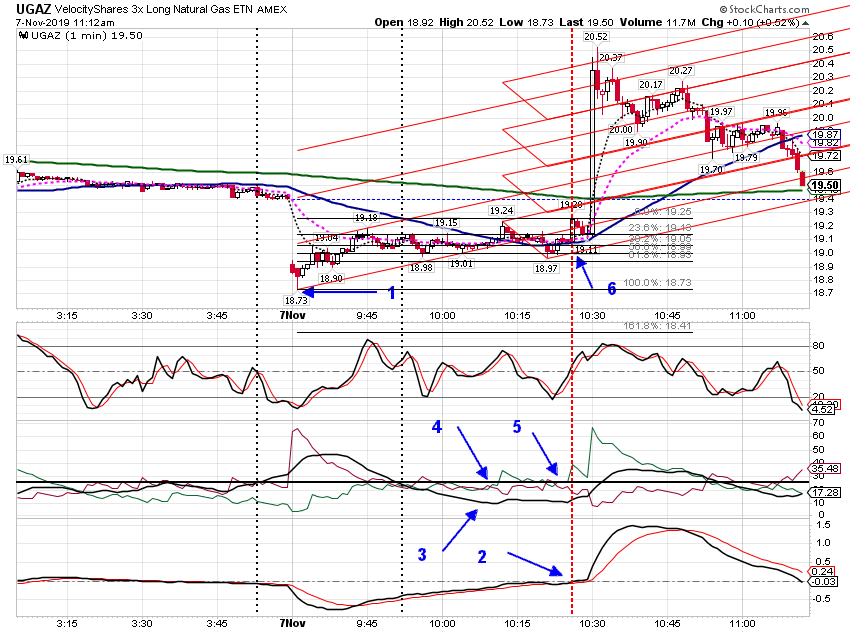The height and width of the screenshot is (633, 850).
Task: Click the 19.70 price label
Action: click(711, 170)
